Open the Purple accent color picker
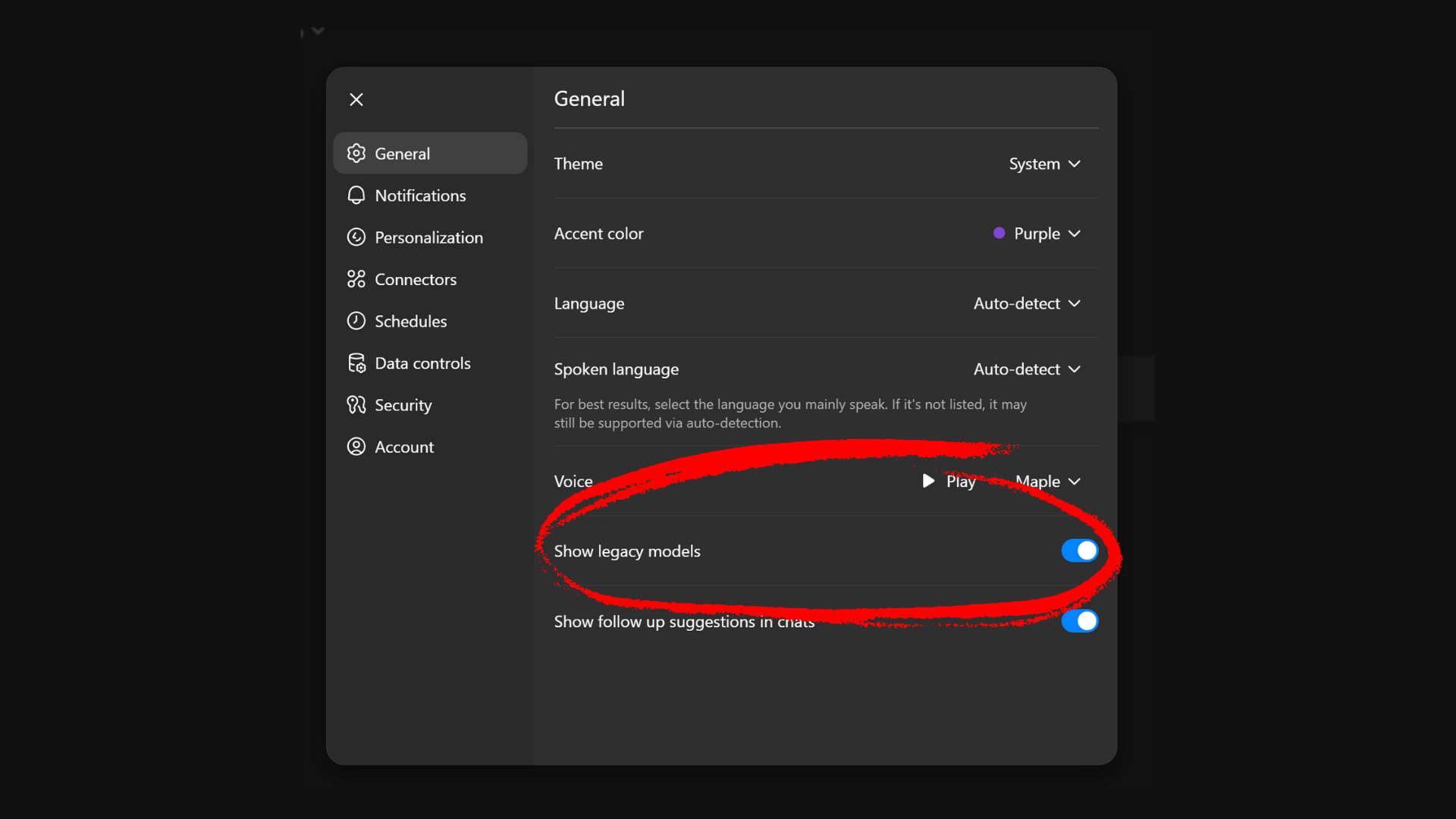1456x819 pixels. (1037, 234)
